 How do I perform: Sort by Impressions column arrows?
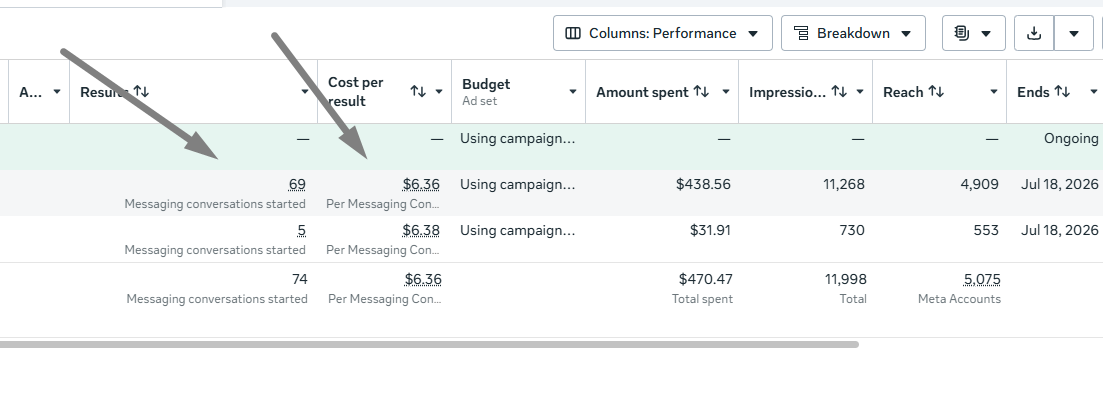[x=839, y=92]
